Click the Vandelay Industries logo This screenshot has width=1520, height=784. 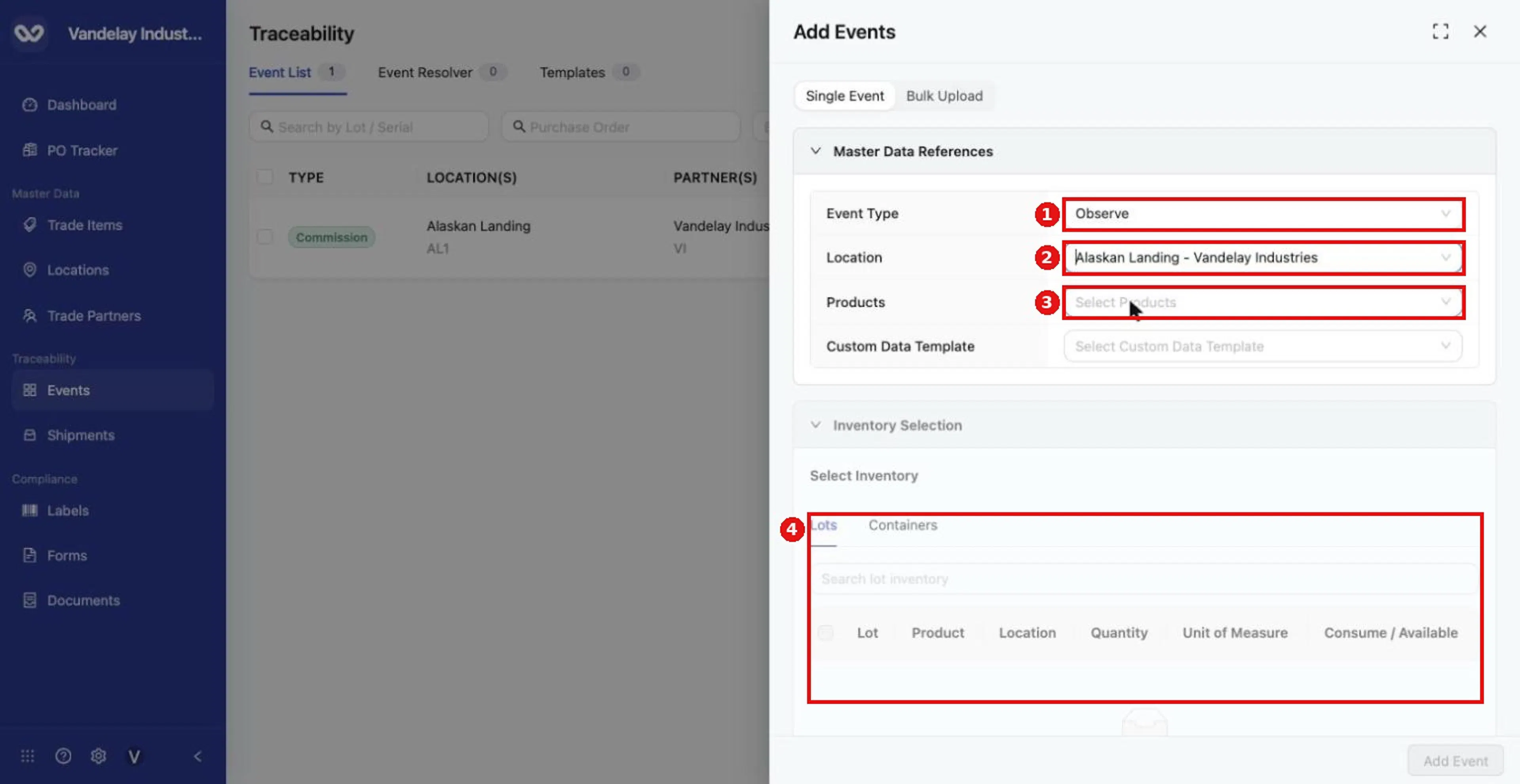click(29, 34)
